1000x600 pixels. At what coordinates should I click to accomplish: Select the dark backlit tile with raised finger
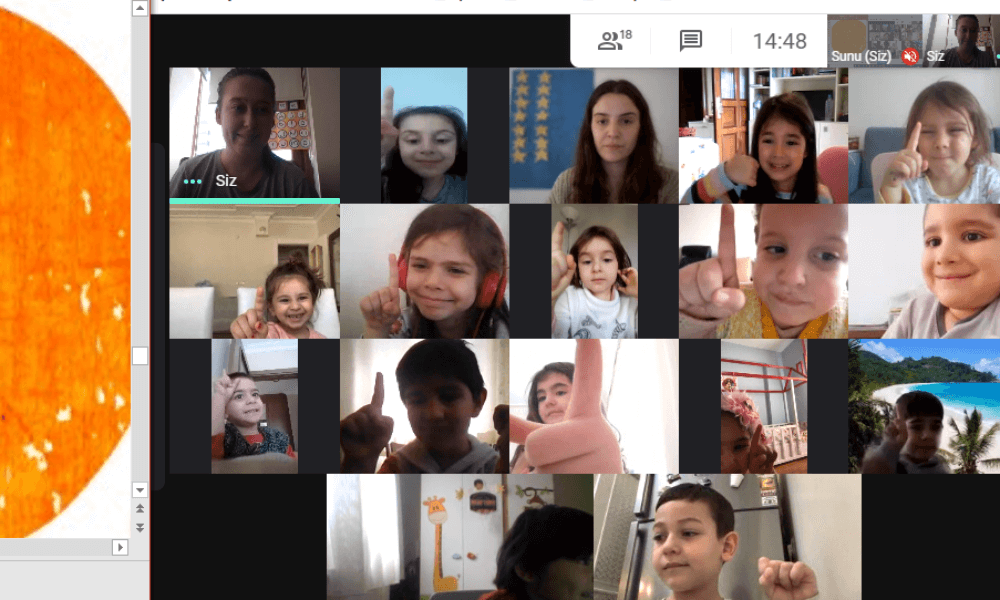click(x=425, y=406)
